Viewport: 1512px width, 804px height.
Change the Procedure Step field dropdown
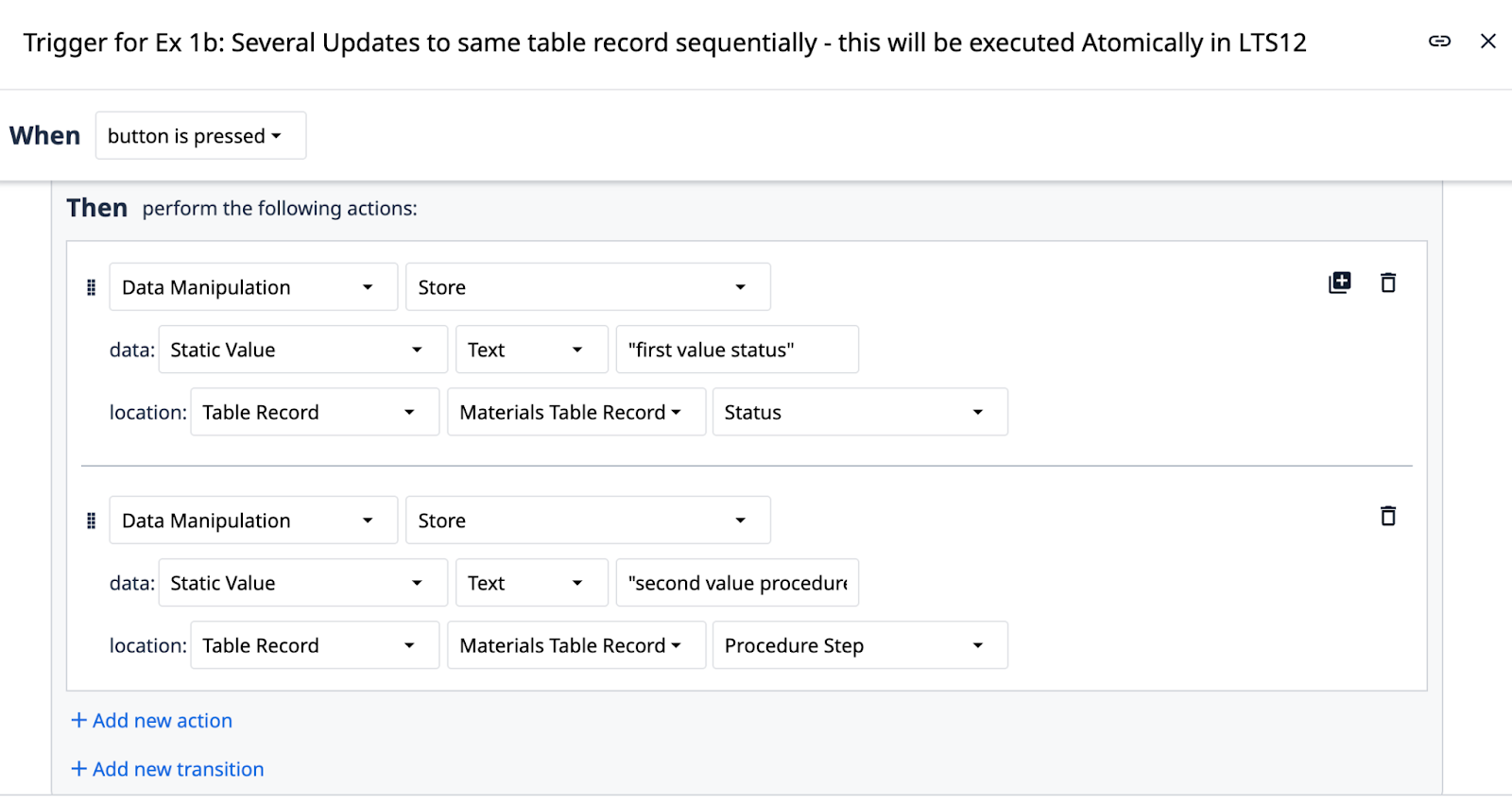[x=860, y=645]
